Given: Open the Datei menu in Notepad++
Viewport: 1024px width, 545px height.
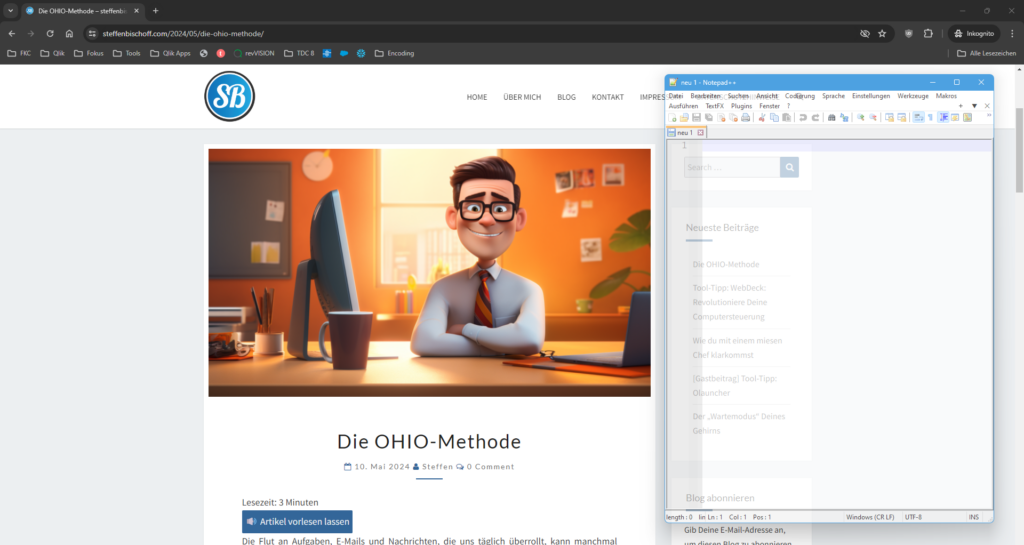Looking at the screenshot, I should point(676,96).
